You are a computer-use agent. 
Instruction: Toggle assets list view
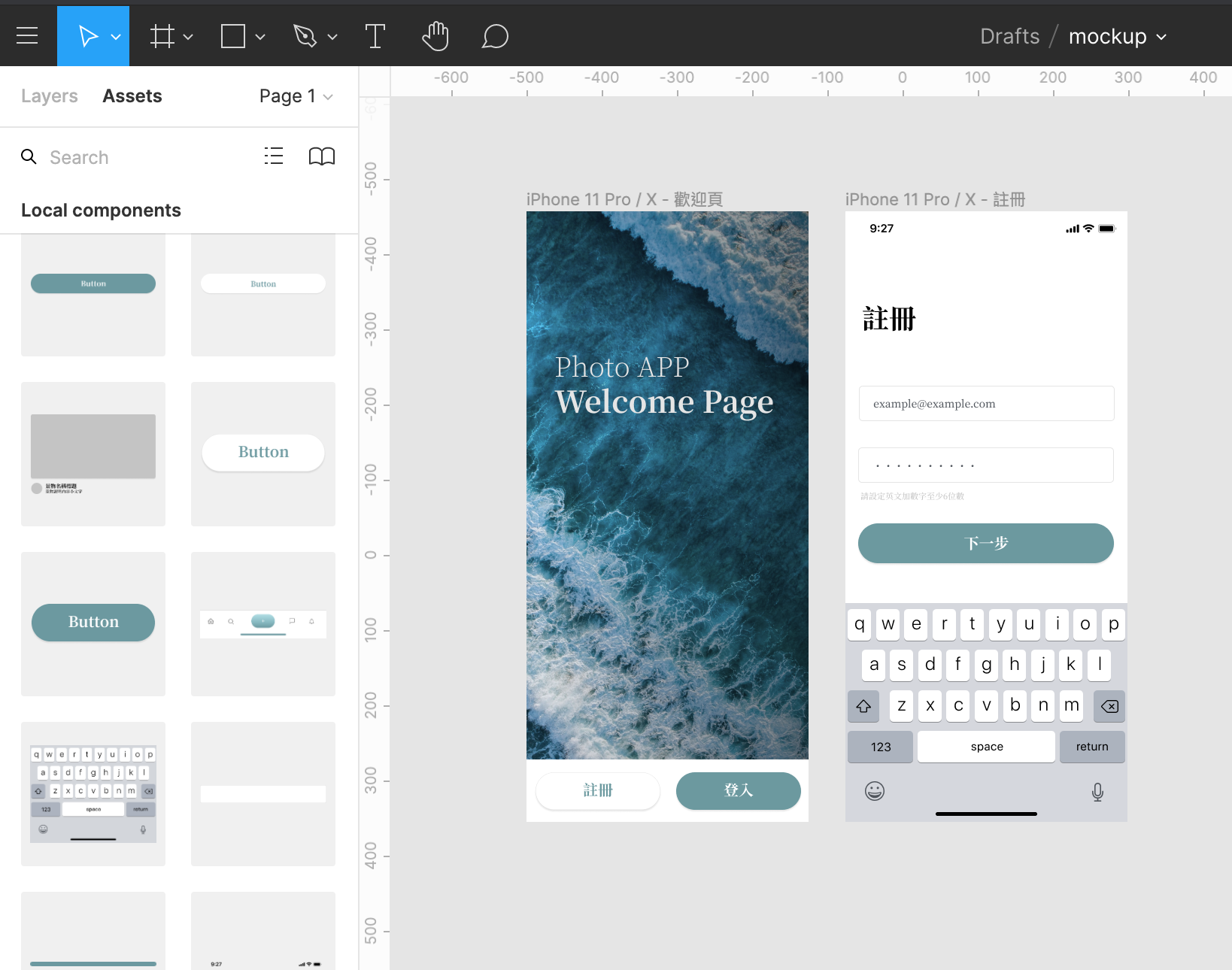(x=274, y=156)
